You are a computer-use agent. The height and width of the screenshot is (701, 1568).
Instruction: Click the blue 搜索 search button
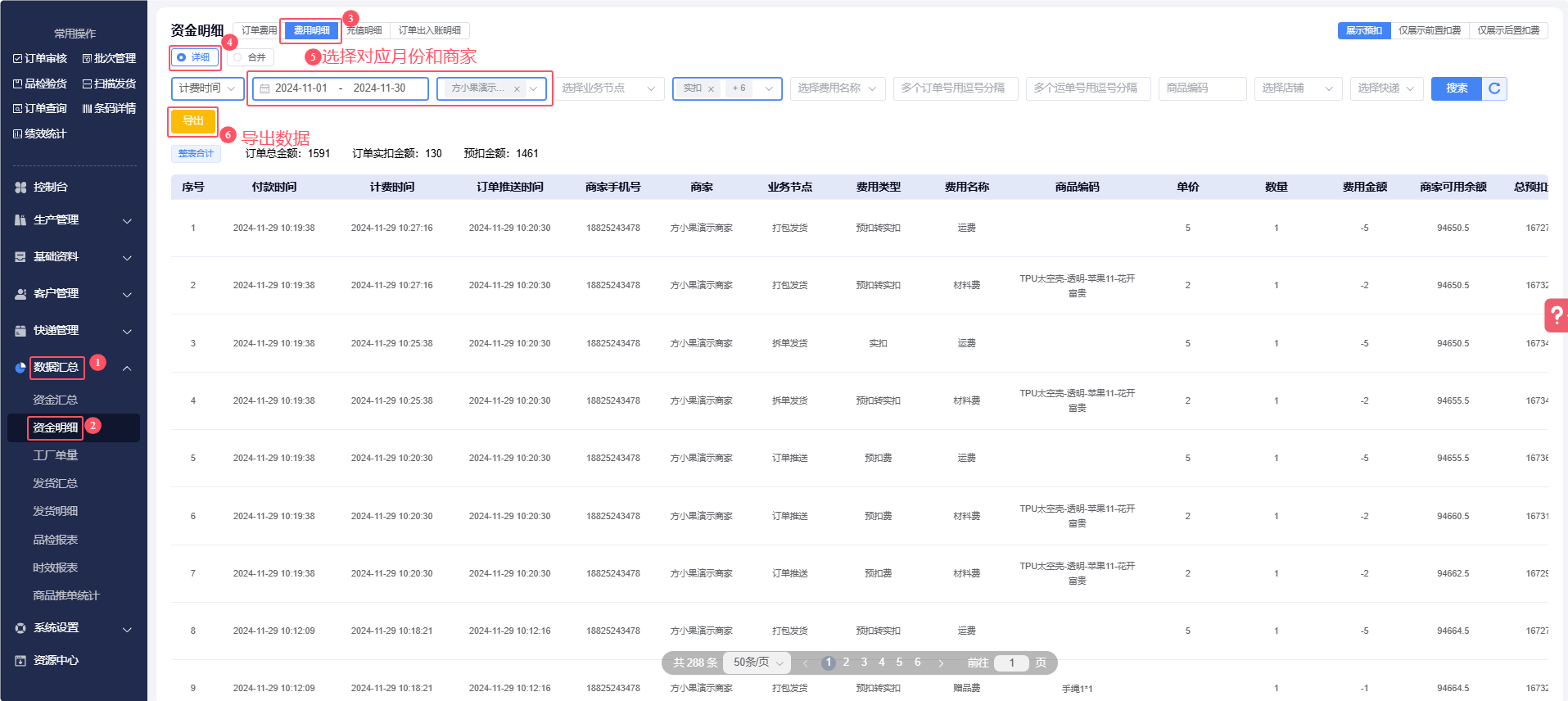(1456, 88)
